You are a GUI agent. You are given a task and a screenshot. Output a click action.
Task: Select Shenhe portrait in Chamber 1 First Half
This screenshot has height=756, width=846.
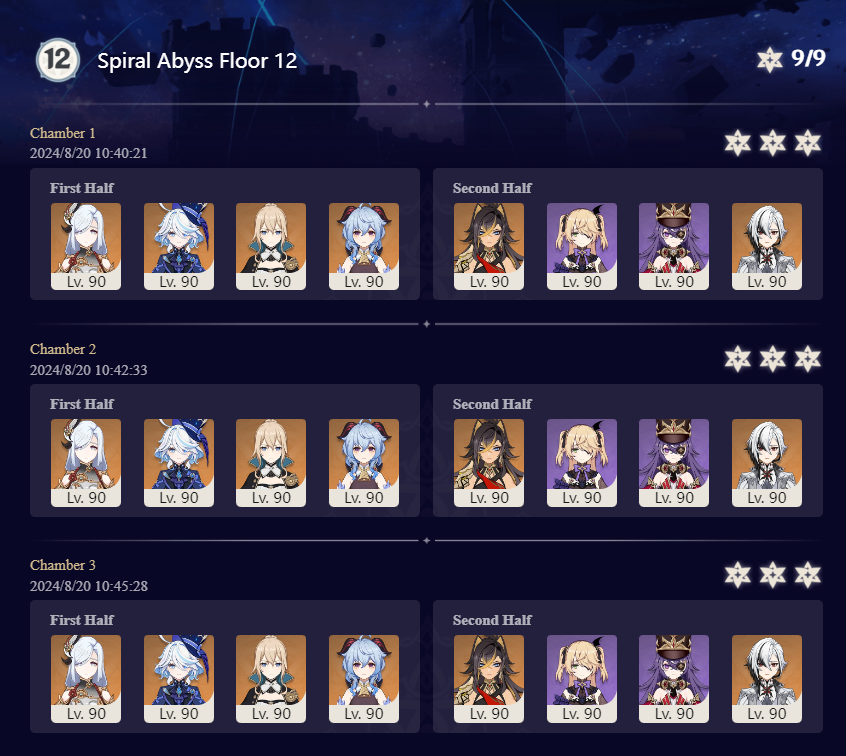(86, 246)
